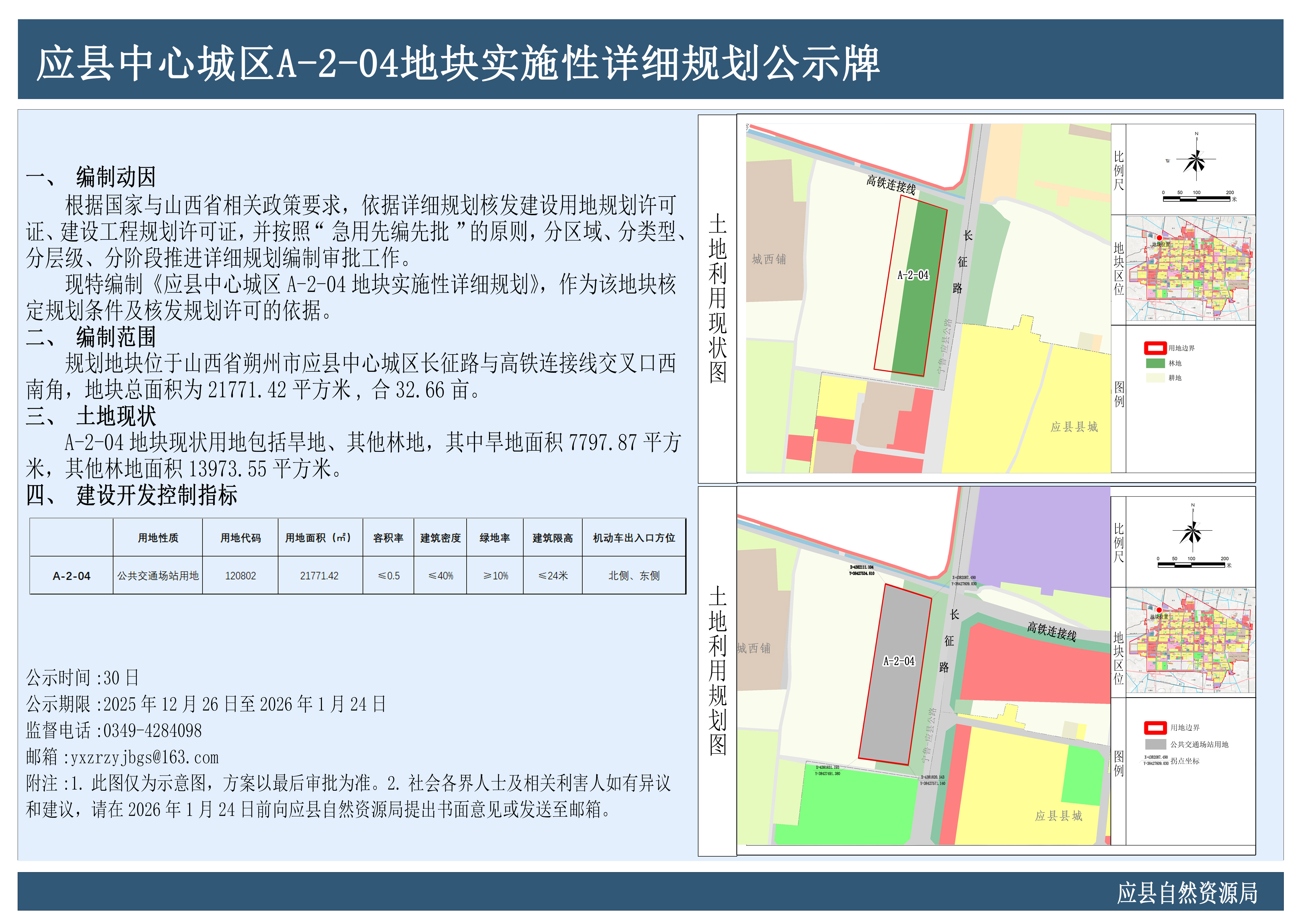Click the grey 公共交通场站用地 legend swatch
Viewport: 1307px width, 924px height.
pos(1156,744)
